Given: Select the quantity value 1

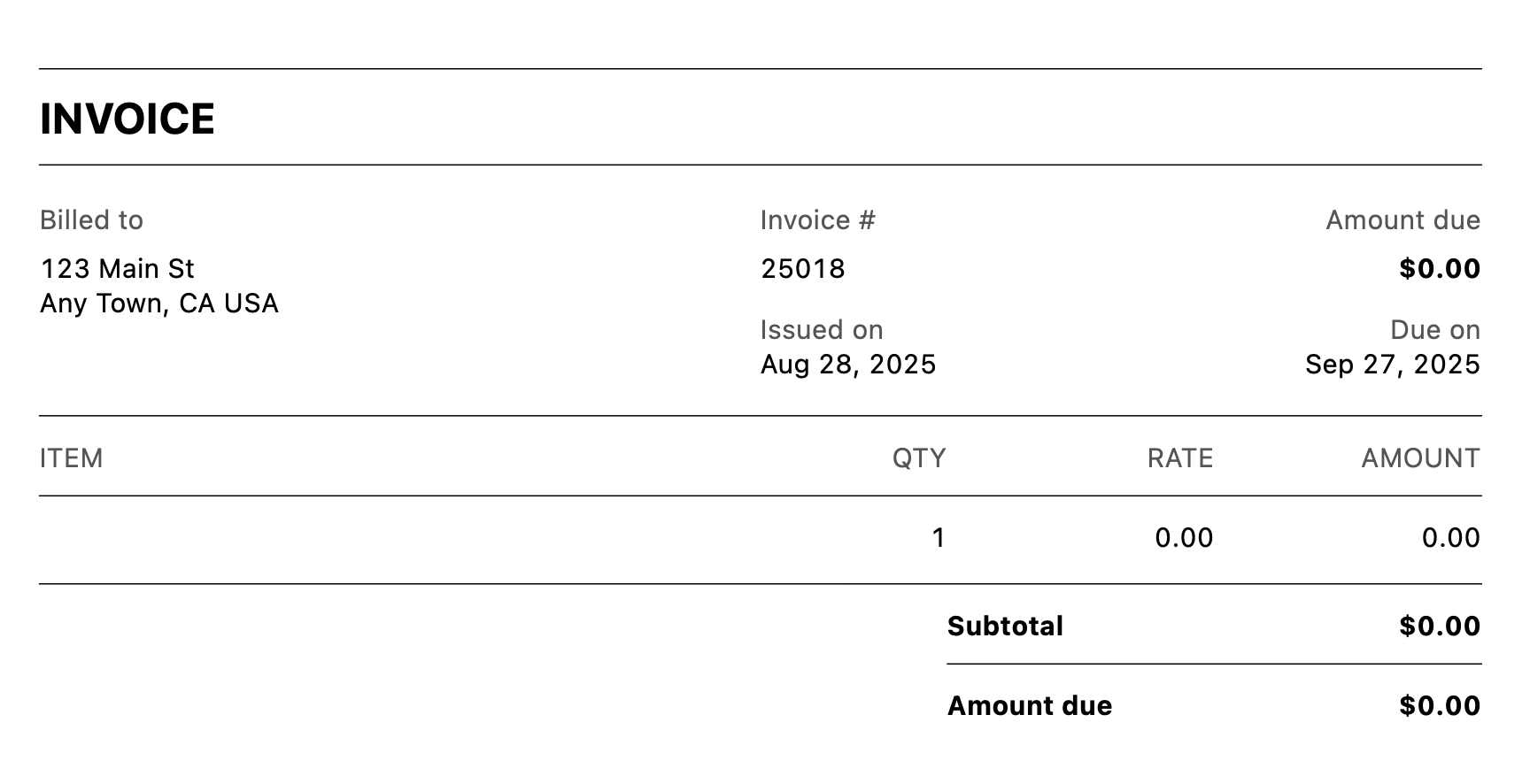Looking at the screenshot, I should click(x=939, y=538).
